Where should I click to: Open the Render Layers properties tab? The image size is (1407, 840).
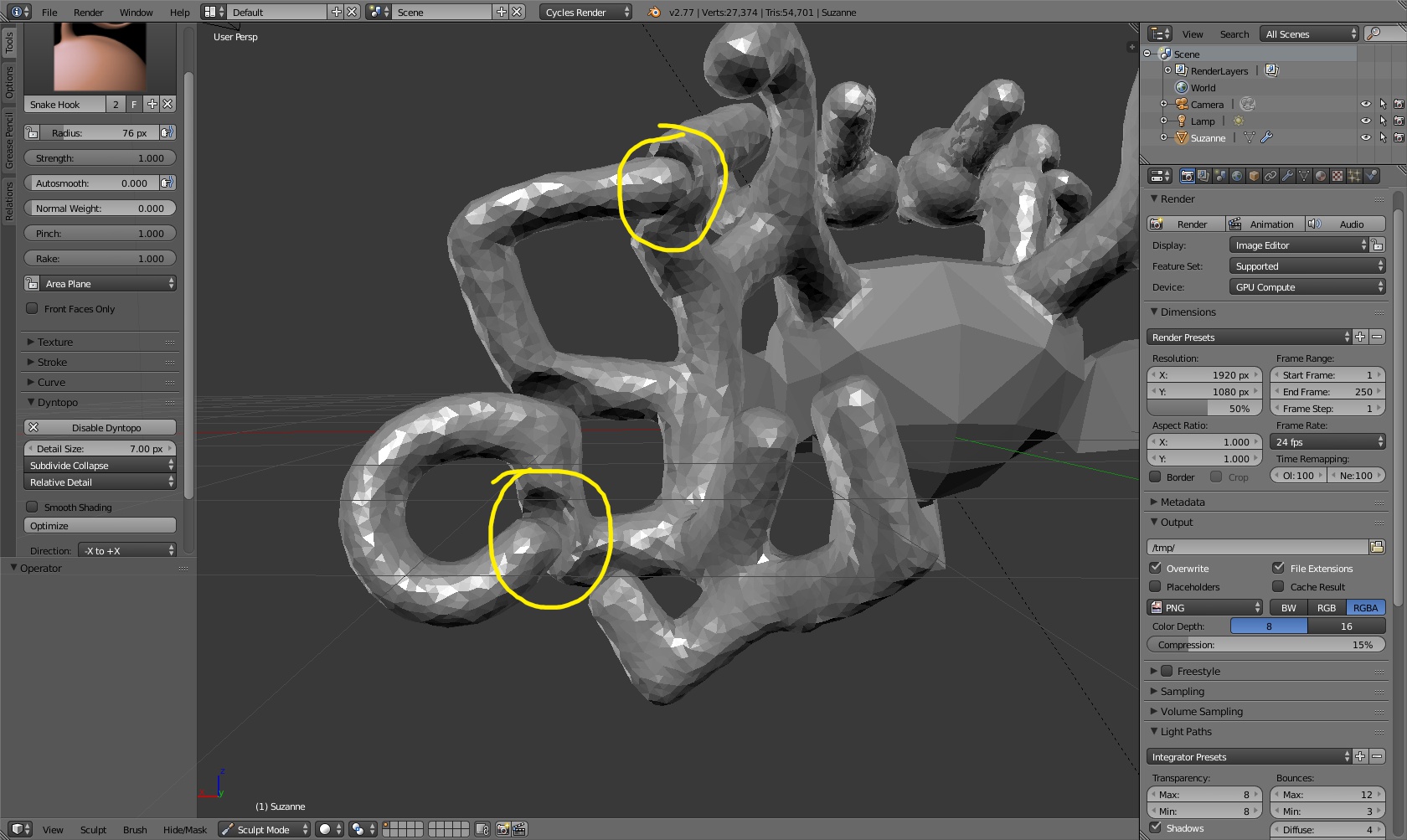[x=1203, y=176]
